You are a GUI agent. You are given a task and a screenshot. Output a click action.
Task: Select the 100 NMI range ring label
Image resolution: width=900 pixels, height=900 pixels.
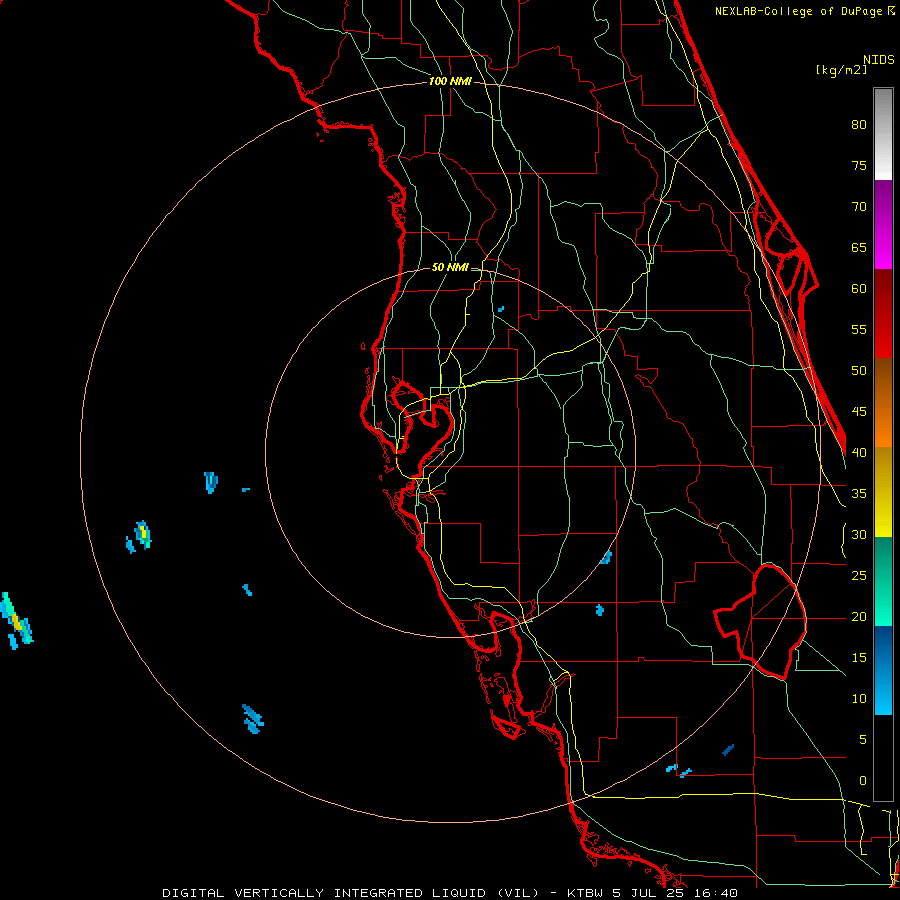pyautogui.click(x=450, y=81)
